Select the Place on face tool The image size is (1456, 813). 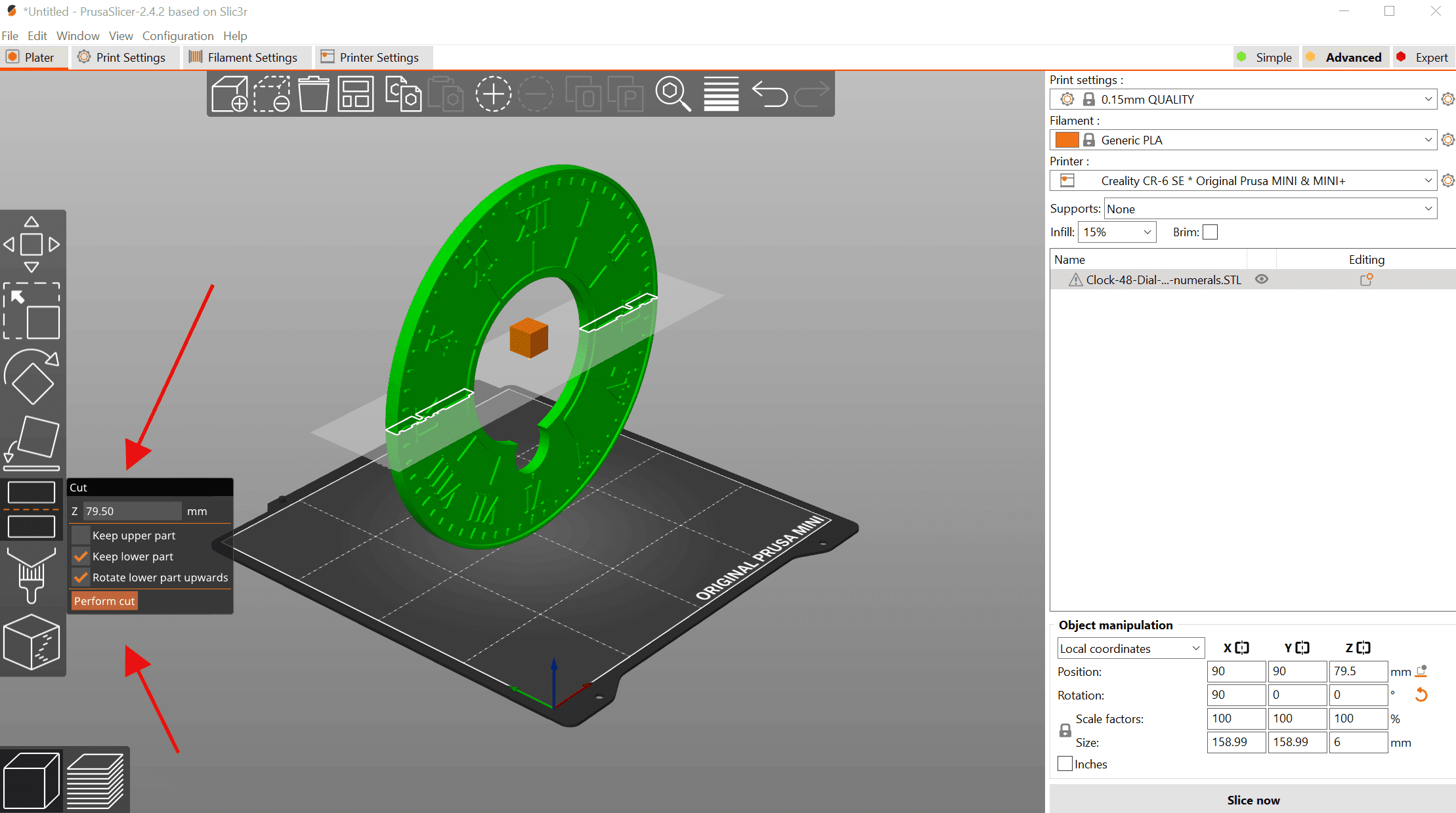point(32,443)
